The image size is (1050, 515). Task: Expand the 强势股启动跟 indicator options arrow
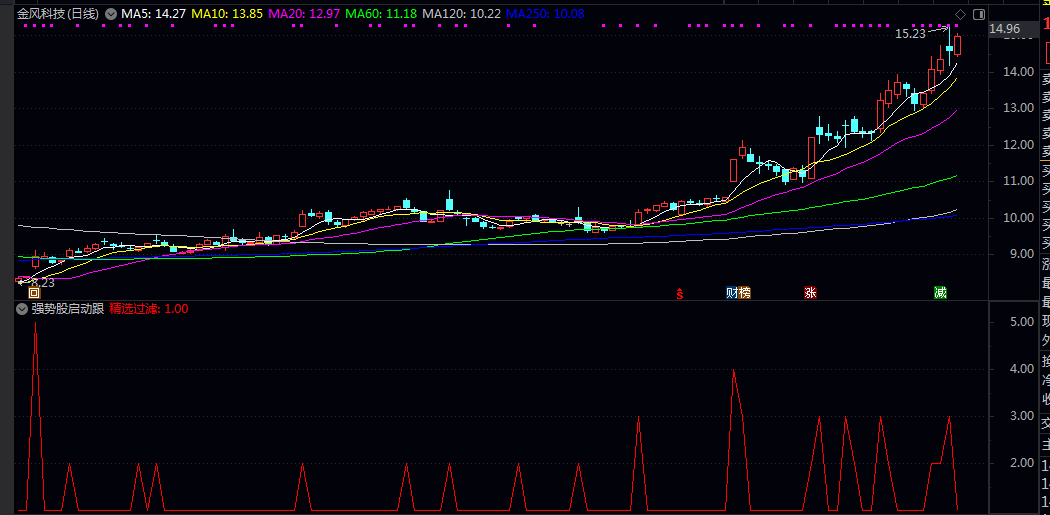(22, 309)
